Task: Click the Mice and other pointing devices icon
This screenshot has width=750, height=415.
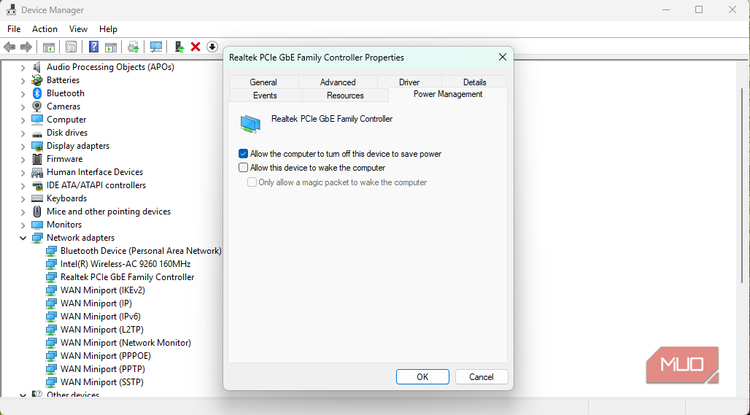Action: click(37, 211)
